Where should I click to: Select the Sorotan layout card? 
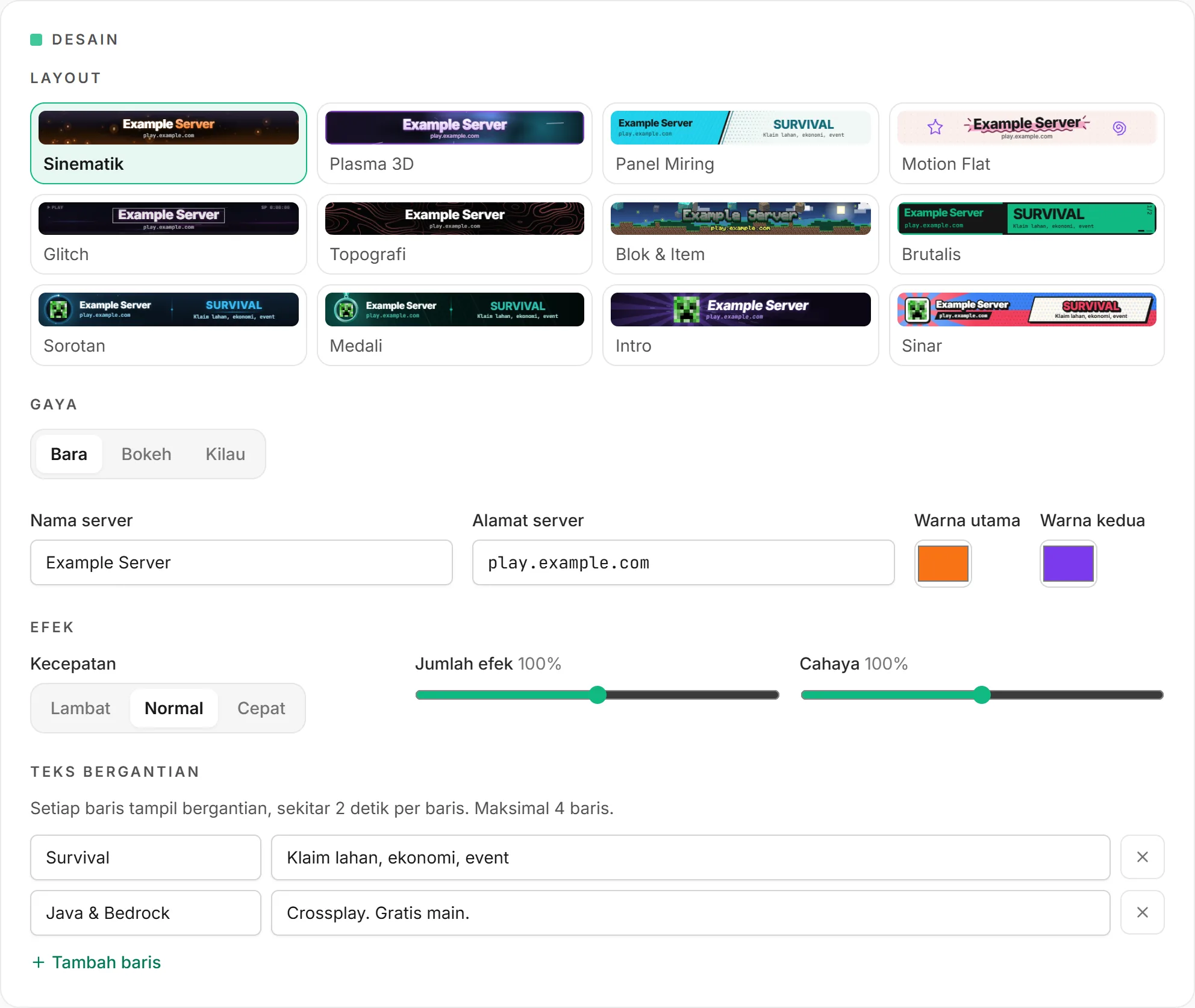(x=169, y=325)
